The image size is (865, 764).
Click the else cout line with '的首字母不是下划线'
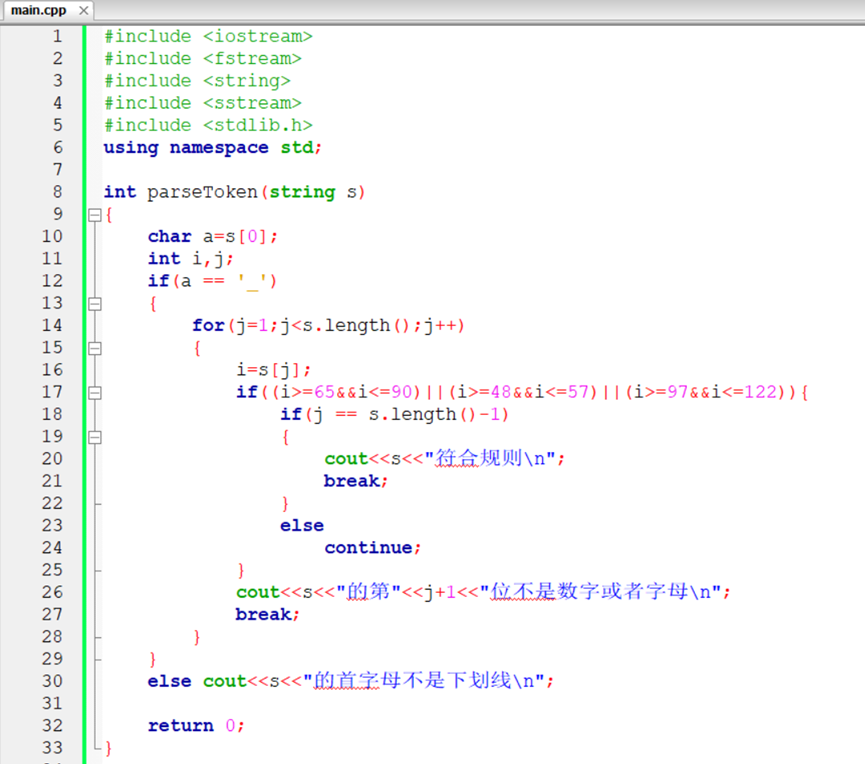tap(350, 681)
